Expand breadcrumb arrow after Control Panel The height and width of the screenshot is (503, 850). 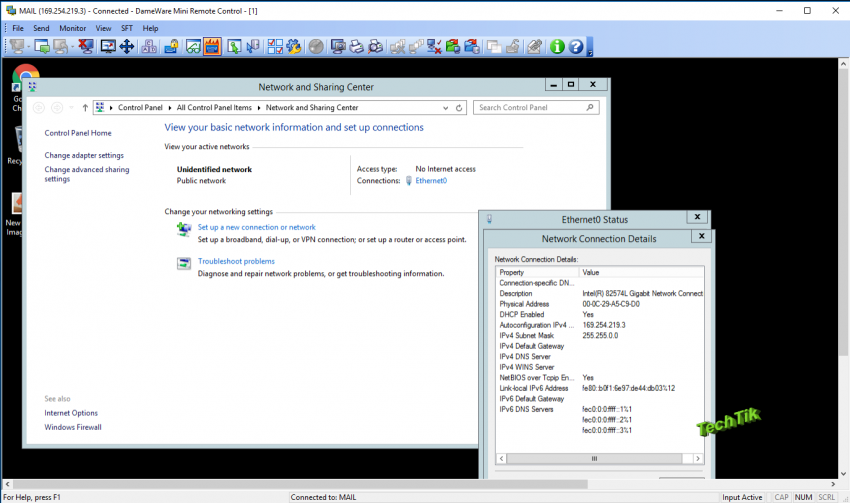[170, 108]
